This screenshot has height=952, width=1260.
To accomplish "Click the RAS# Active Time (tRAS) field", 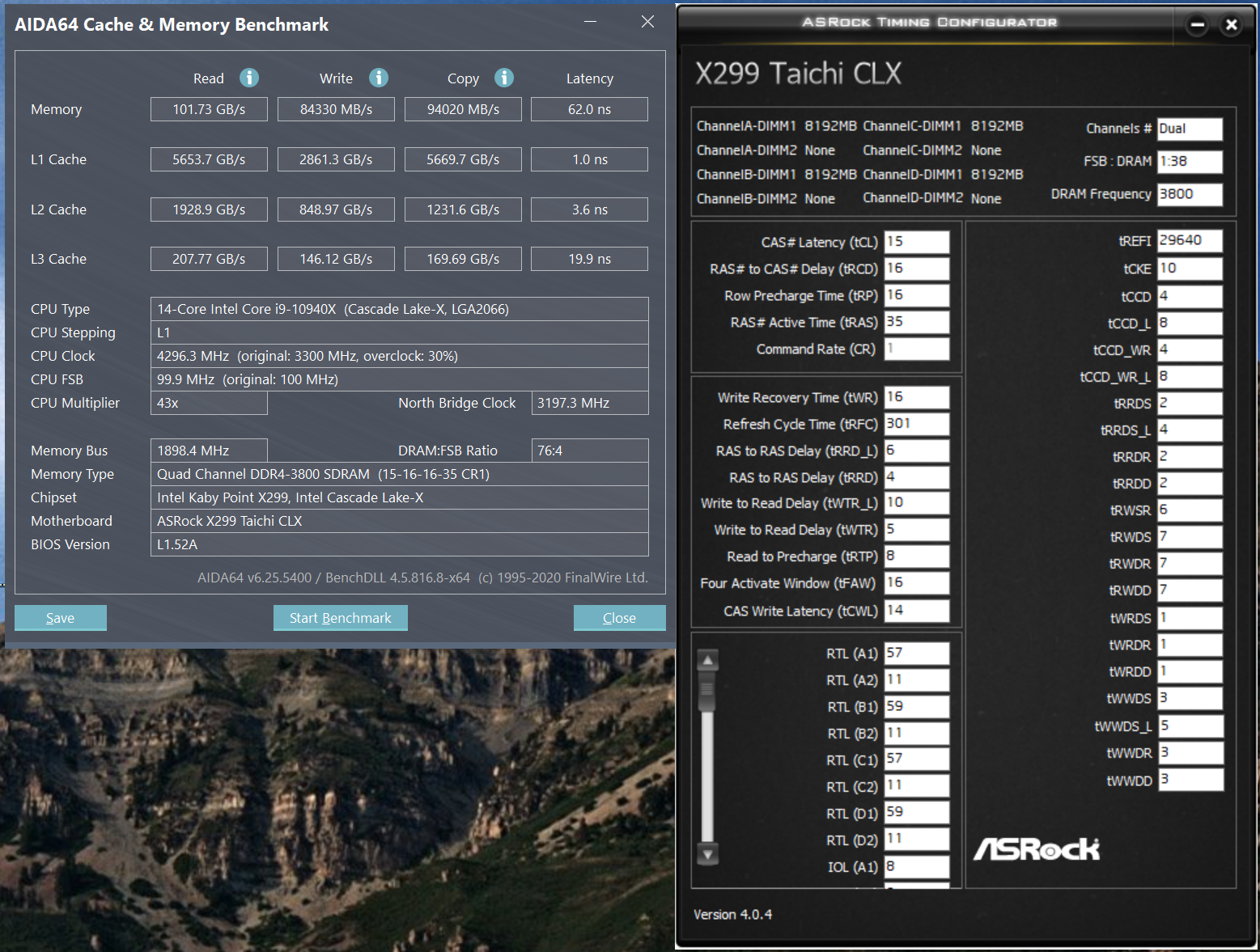I will tap(917, 322).
